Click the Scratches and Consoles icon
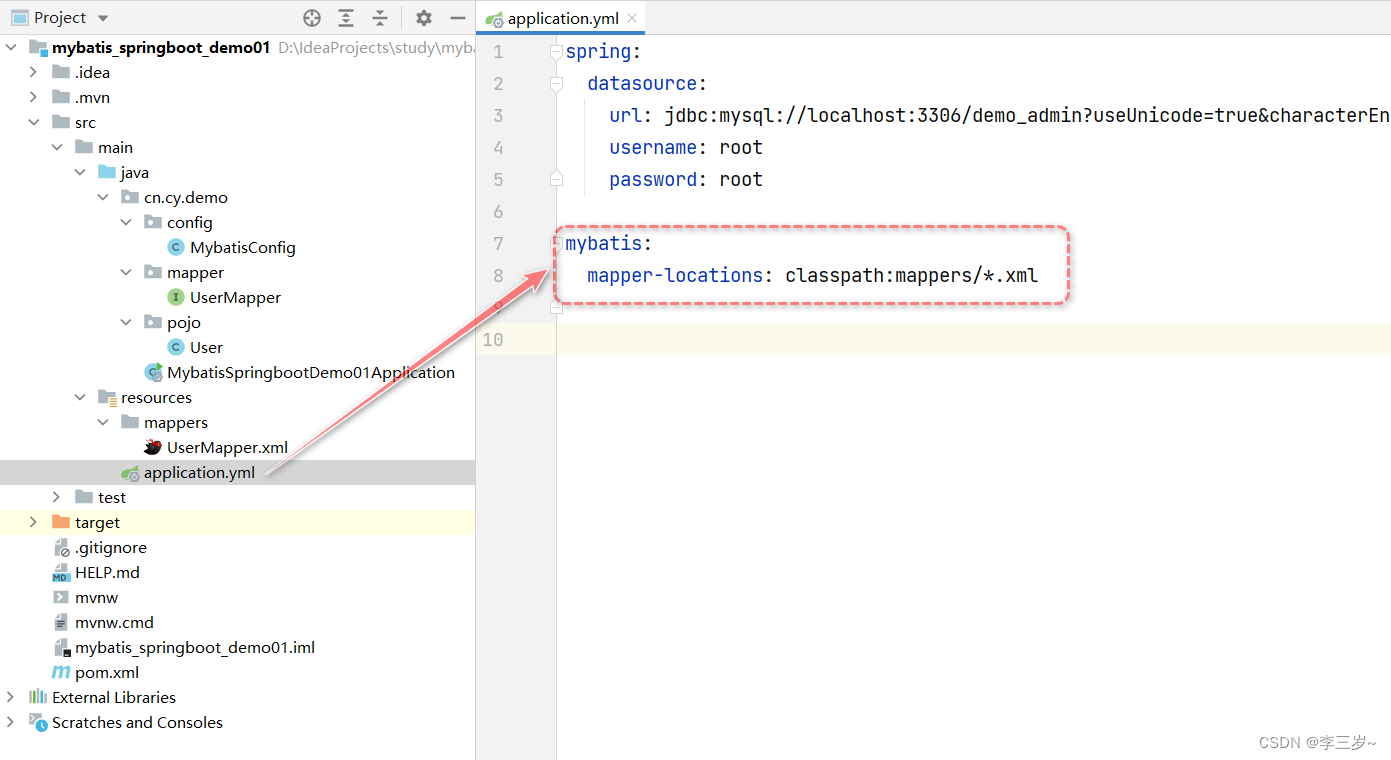 pos(38,722)
